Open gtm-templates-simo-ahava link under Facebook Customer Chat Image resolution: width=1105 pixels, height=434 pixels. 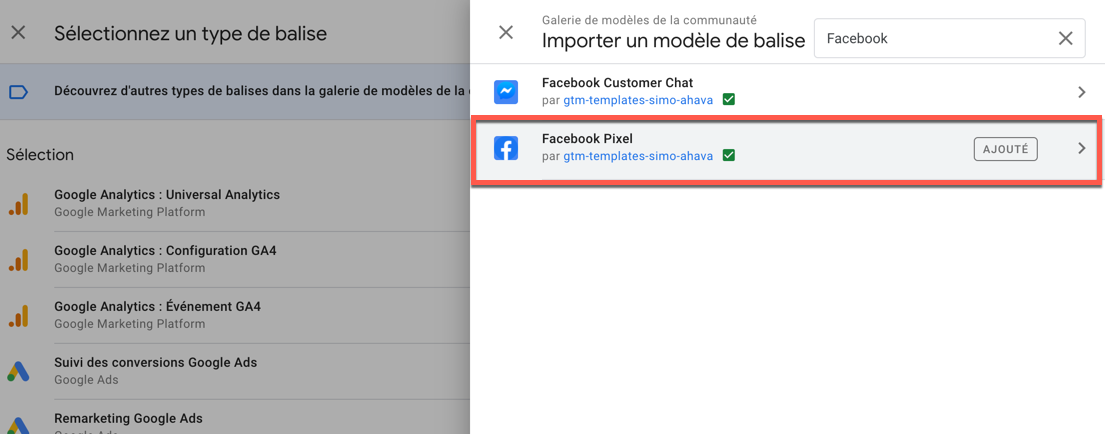click(x=638, y=100)
